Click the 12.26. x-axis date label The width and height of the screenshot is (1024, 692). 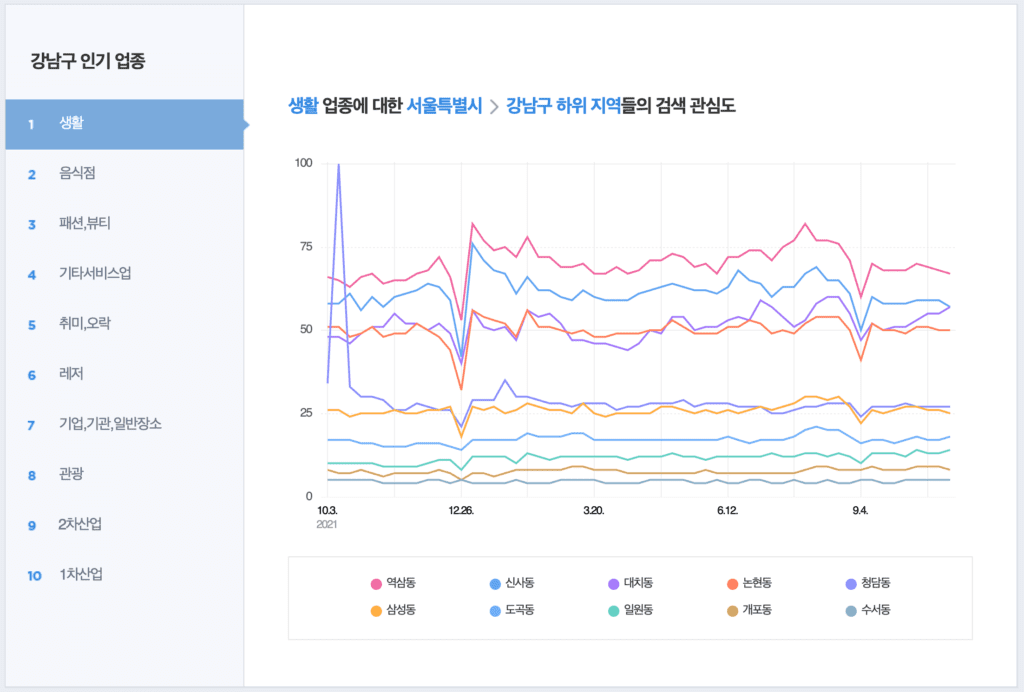pyautogui.click(x=461, y=511)
